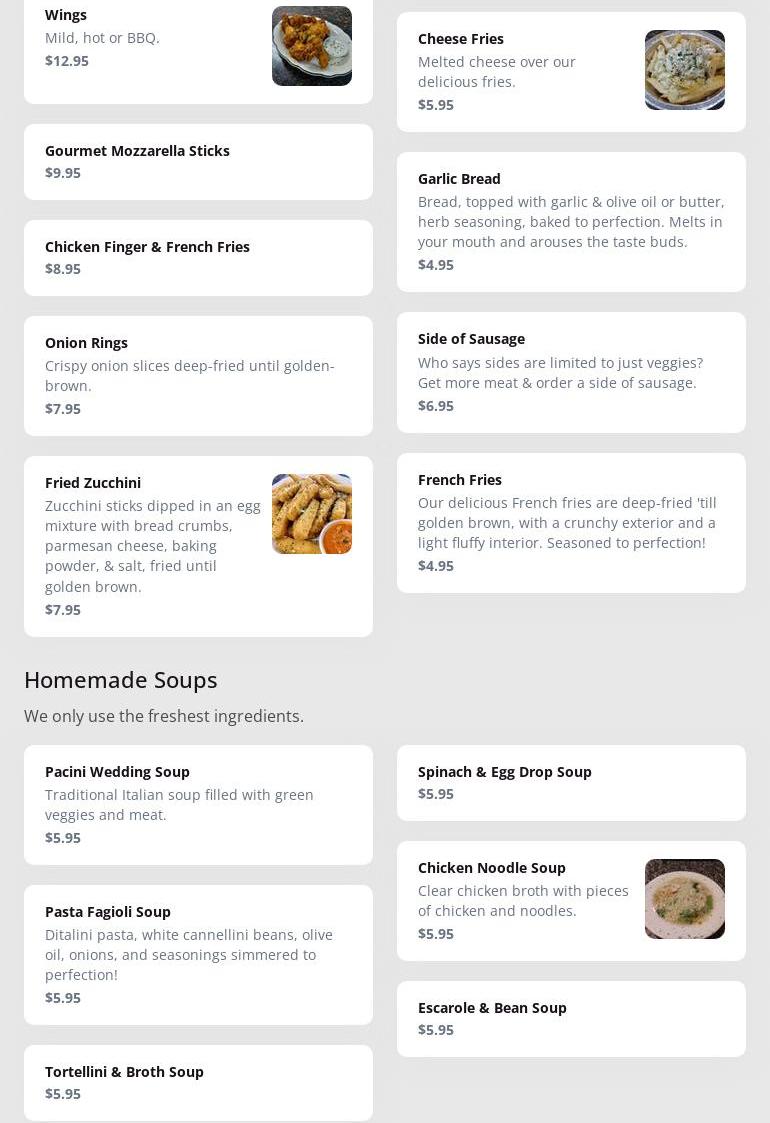Click the Fried Zucchini item name

[93, 483]
